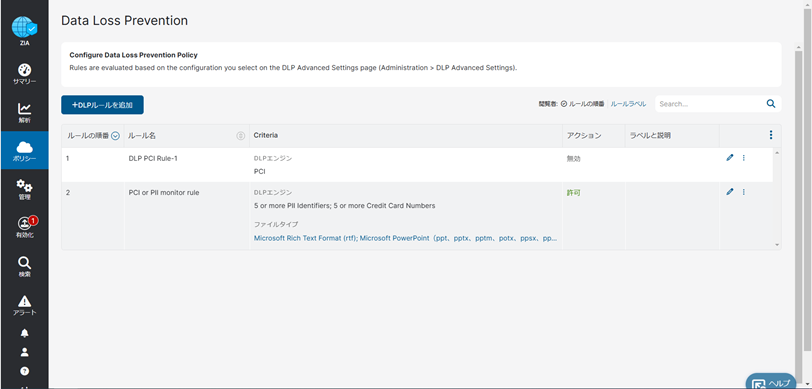The image size is (812, 389).
Task: Open the ZIA globe logo
Action: (24, 30)
